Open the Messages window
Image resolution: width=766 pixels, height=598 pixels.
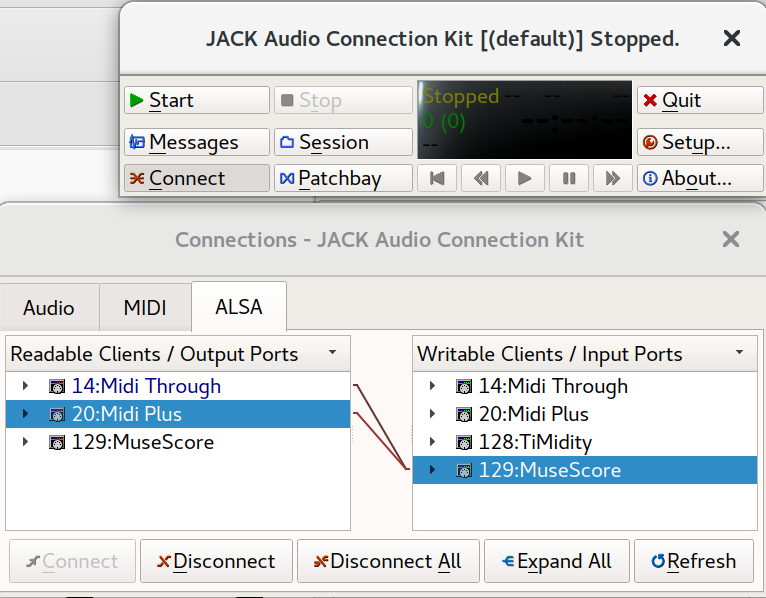click(x=197, y=142)
